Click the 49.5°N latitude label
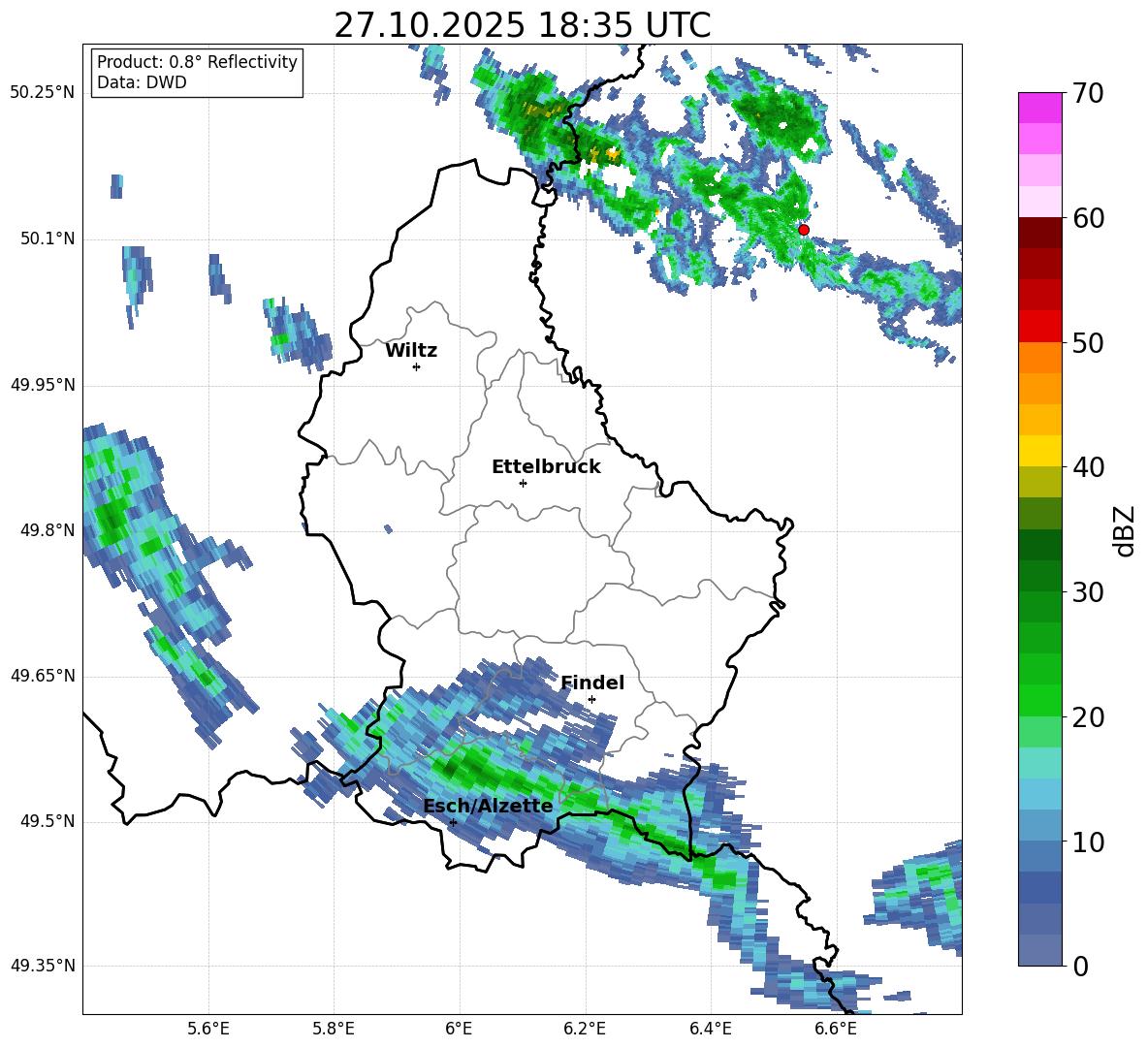Viewport: 1148px width, 1048px height. pos(48,821)
